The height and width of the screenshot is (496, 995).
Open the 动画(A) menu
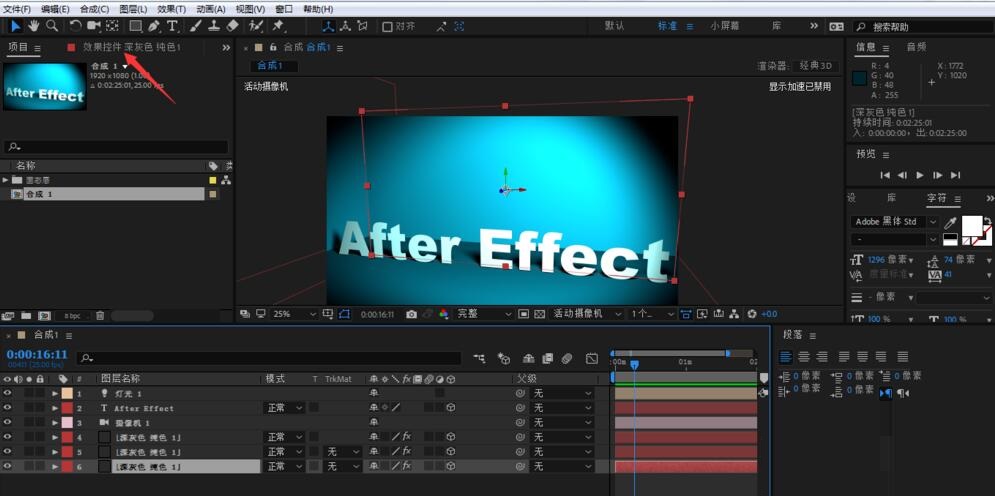pos(211,10)
